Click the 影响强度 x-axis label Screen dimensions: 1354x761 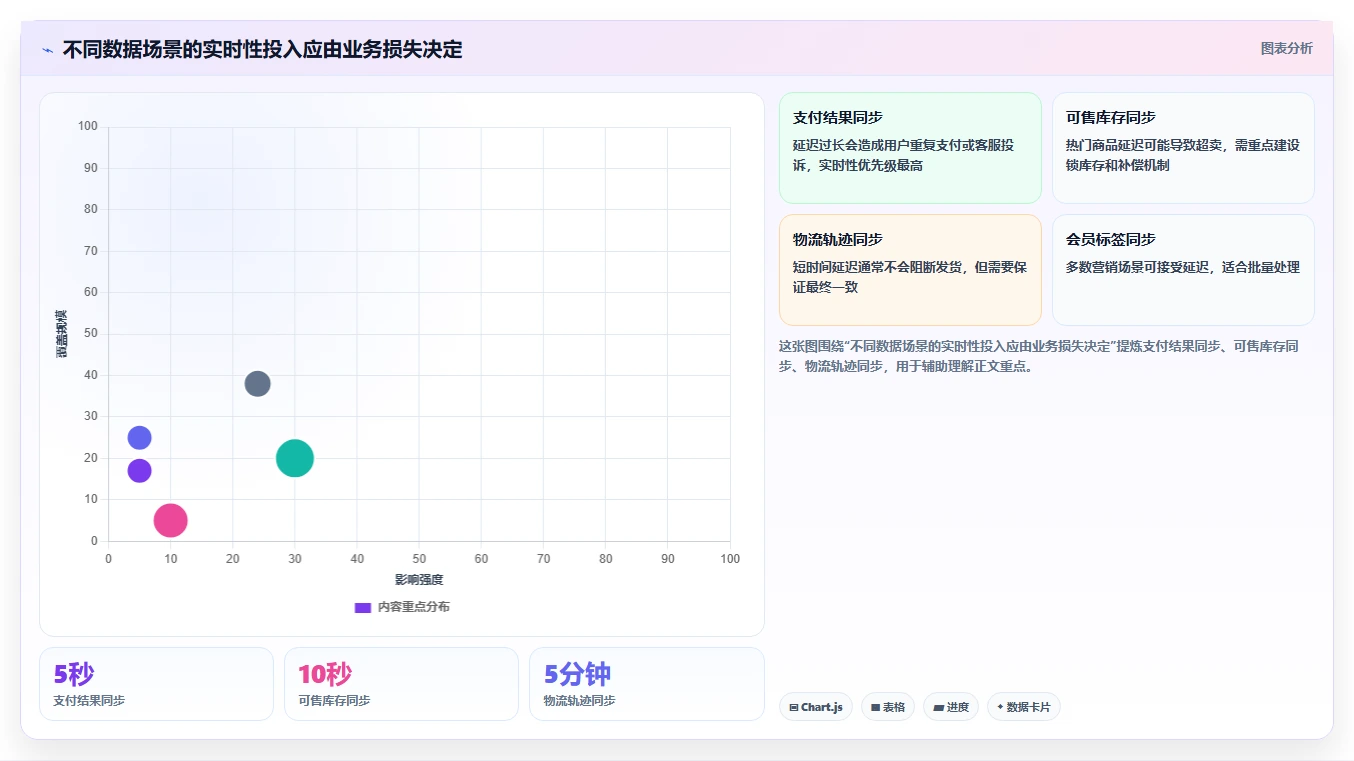(x=419, y=580)
